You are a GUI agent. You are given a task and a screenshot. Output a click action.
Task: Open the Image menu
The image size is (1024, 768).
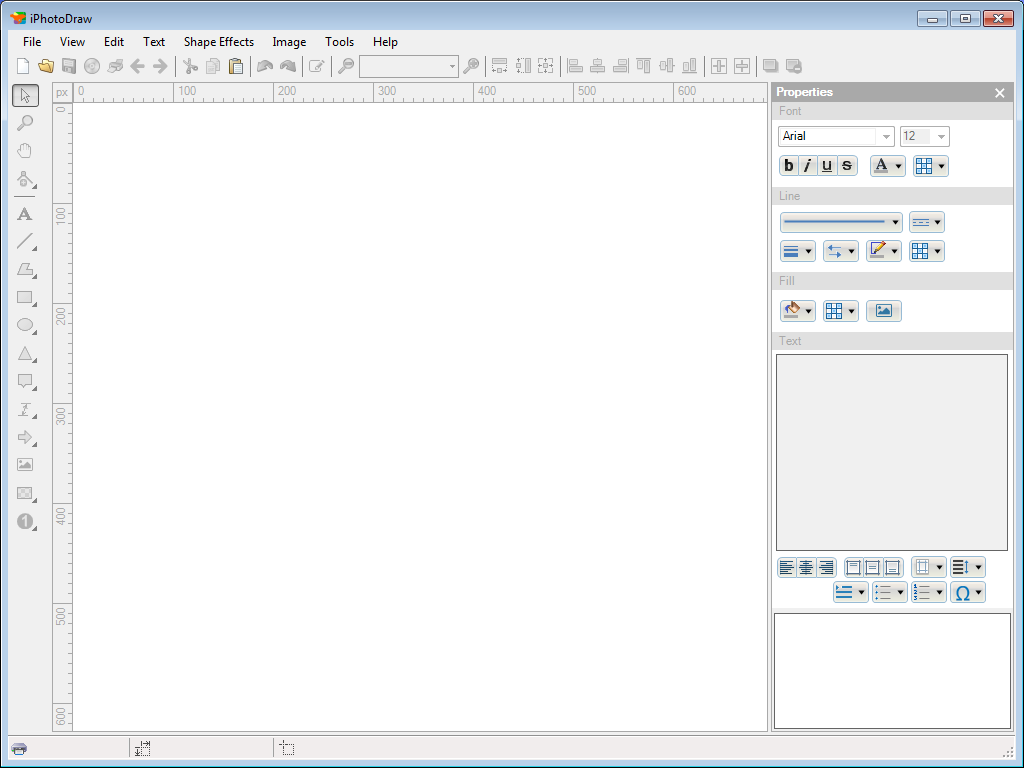(289, 42)
